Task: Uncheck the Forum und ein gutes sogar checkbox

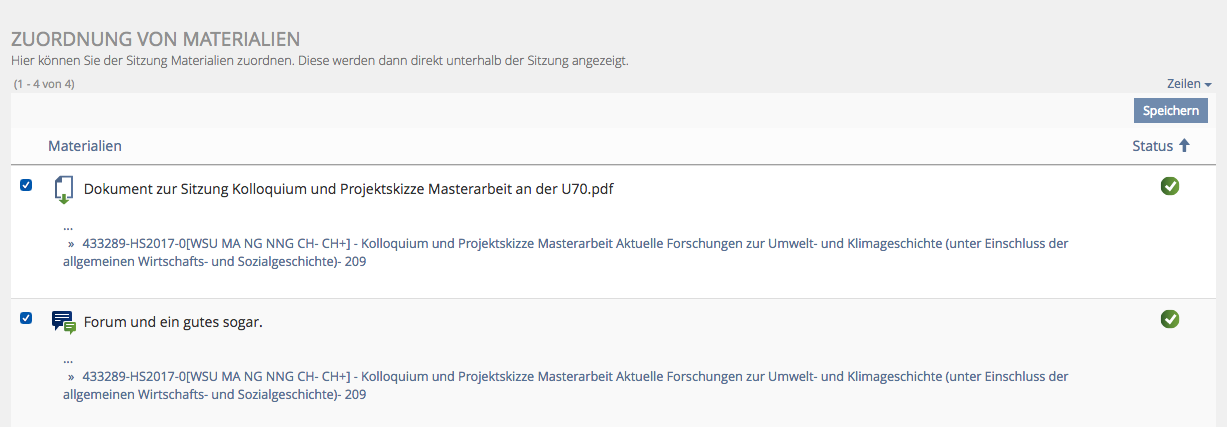Action: 26,318
